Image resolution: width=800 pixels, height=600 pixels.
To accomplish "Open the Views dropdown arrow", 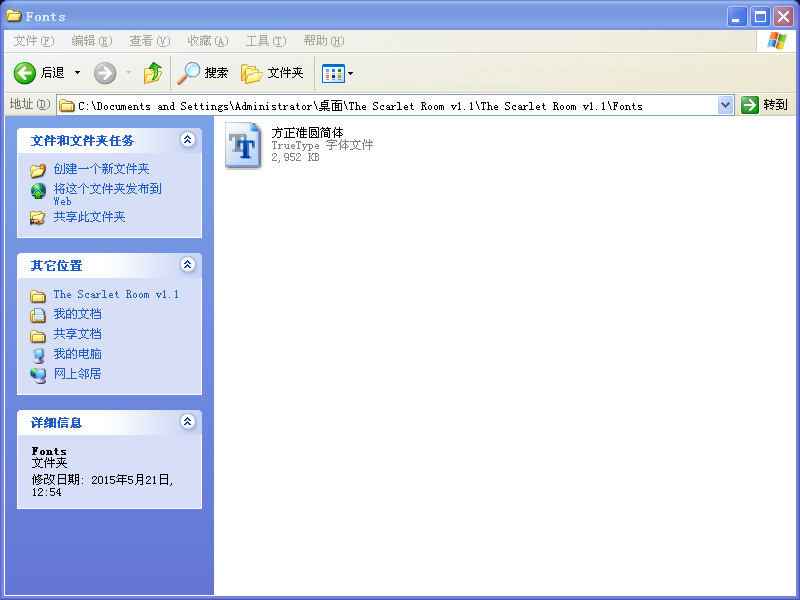I will 351,73.
